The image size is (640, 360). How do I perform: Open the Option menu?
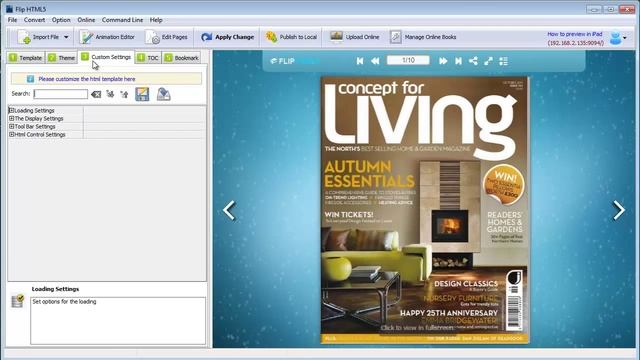61,20
